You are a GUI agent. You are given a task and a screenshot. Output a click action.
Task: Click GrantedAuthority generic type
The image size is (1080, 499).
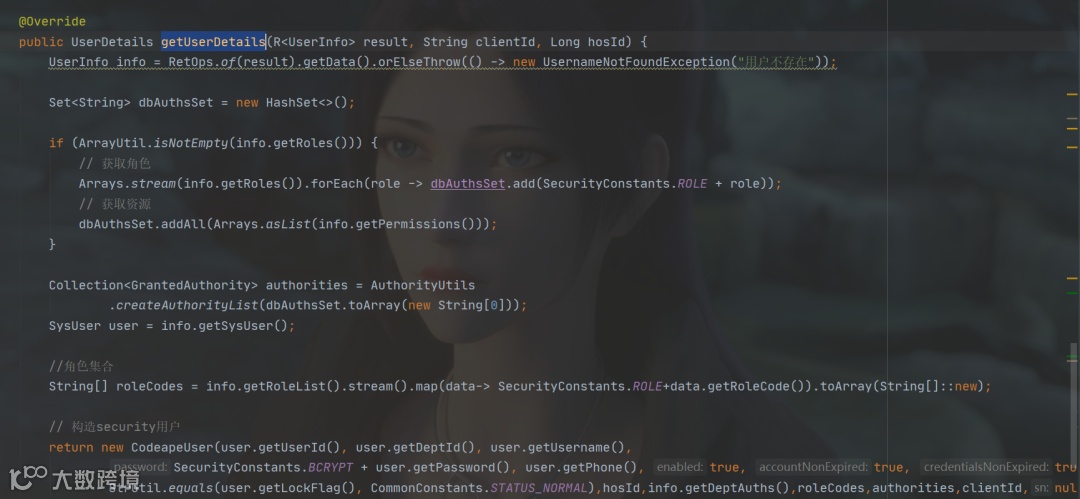[191, 285]
